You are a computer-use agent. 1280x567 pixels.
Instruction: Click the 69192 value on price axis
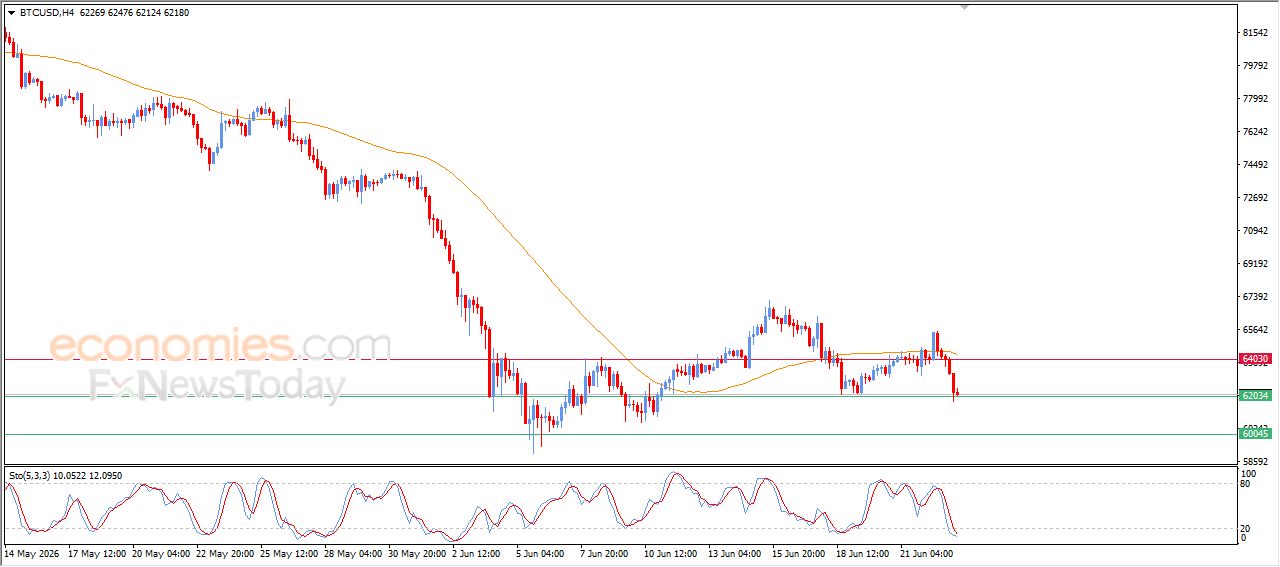coord(1256,264)
